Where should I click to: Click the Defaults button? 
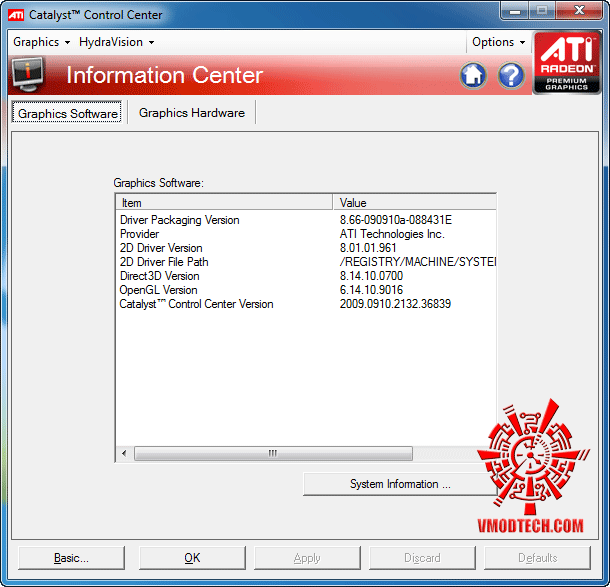(537, 558)
